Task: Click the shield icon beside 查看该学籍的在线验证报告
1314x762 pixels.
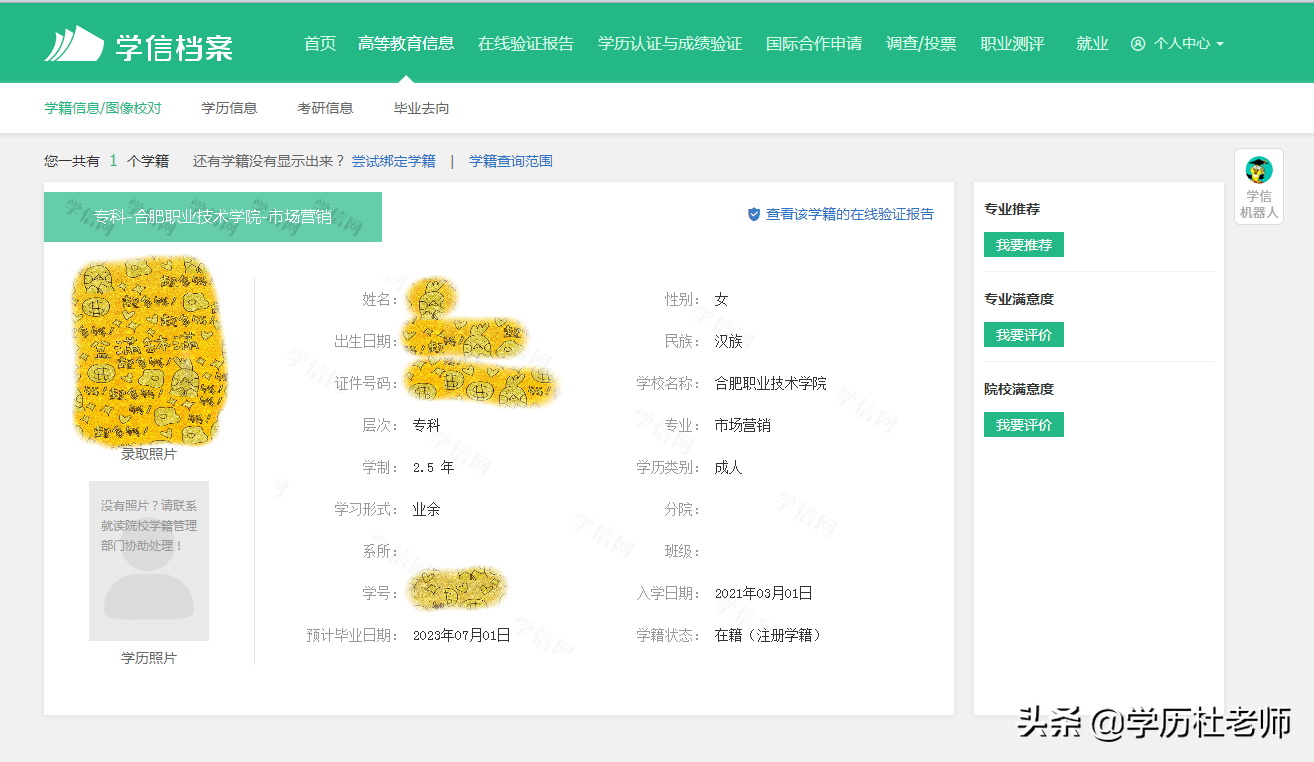Action: [754, 214]
